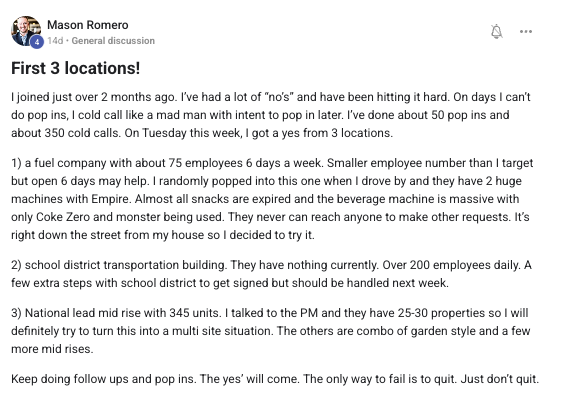Open the three-dot post options menu

click(x=526, y=32)
